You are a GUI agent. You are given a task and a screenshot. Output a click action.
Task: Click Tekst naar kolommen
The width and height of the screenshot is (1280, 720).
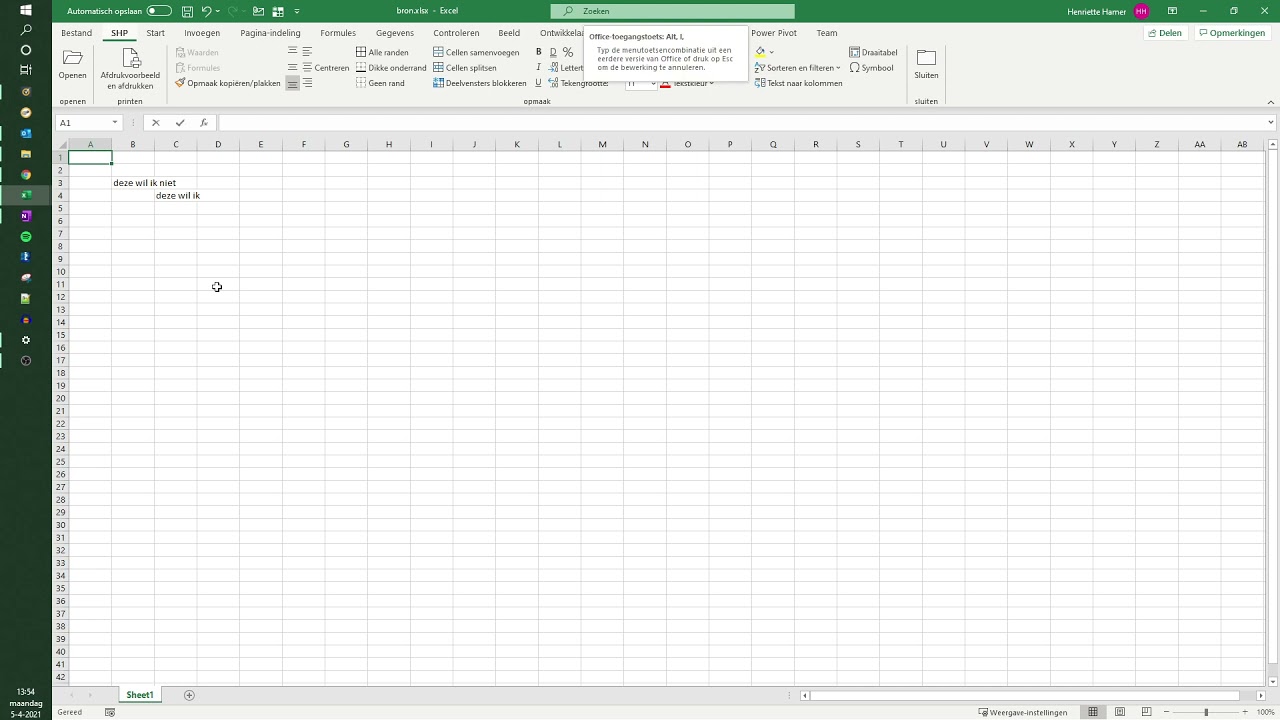(799, 83)
